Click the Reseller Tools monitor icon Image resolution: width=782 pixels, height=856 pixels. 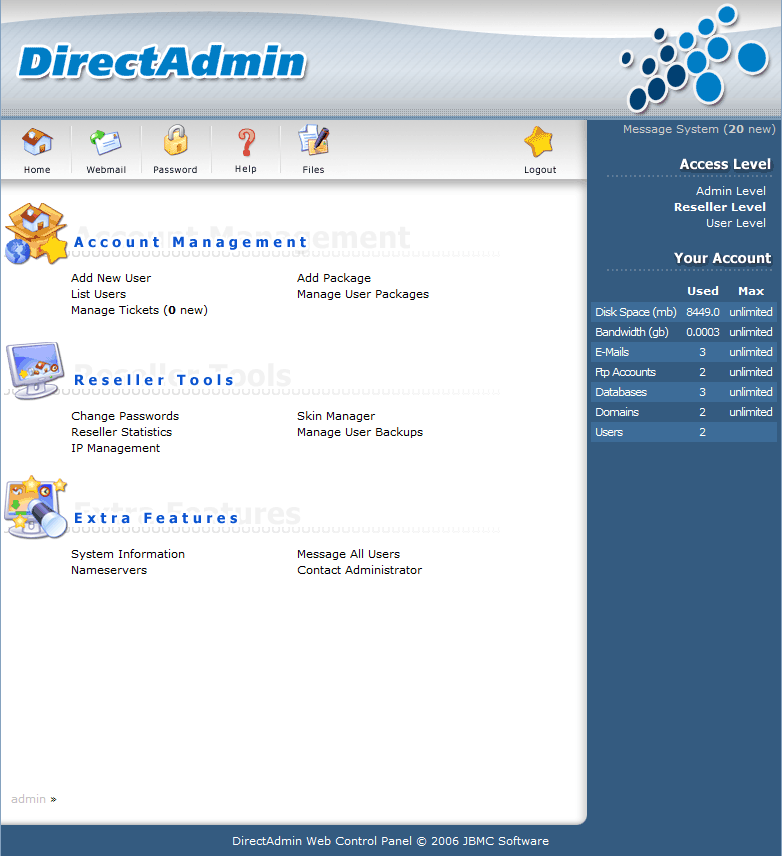35,371
